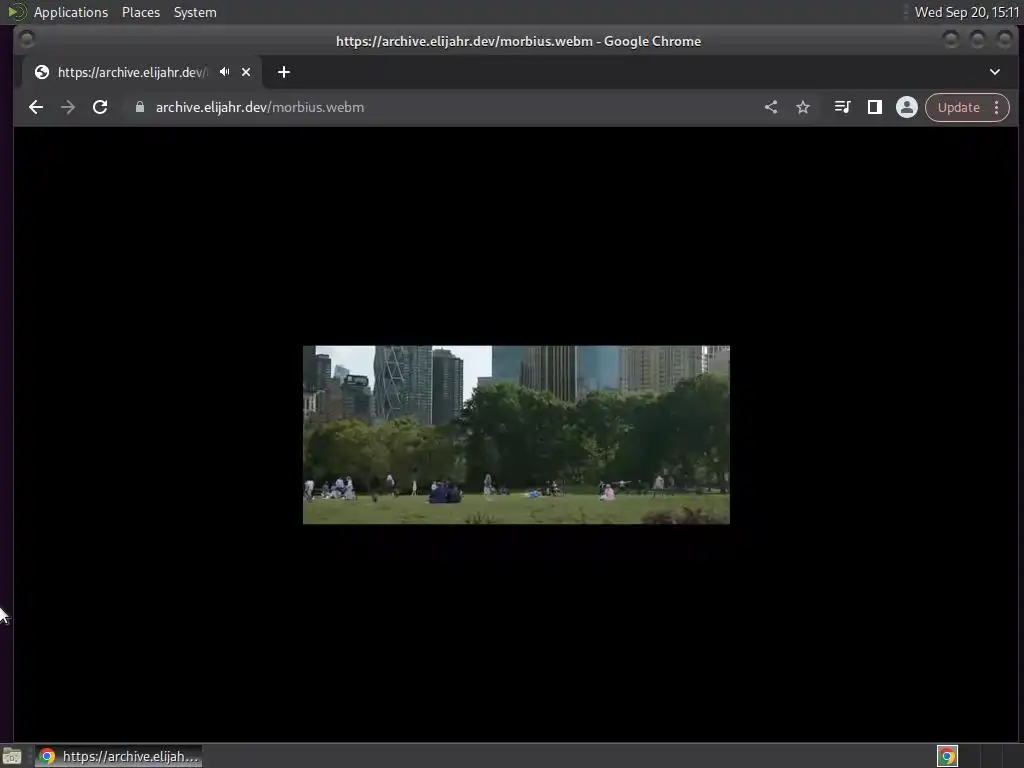Click the Chrome icon in workspace switcher
This screenshot has height=768, width=1024.
tap(947, 756)
